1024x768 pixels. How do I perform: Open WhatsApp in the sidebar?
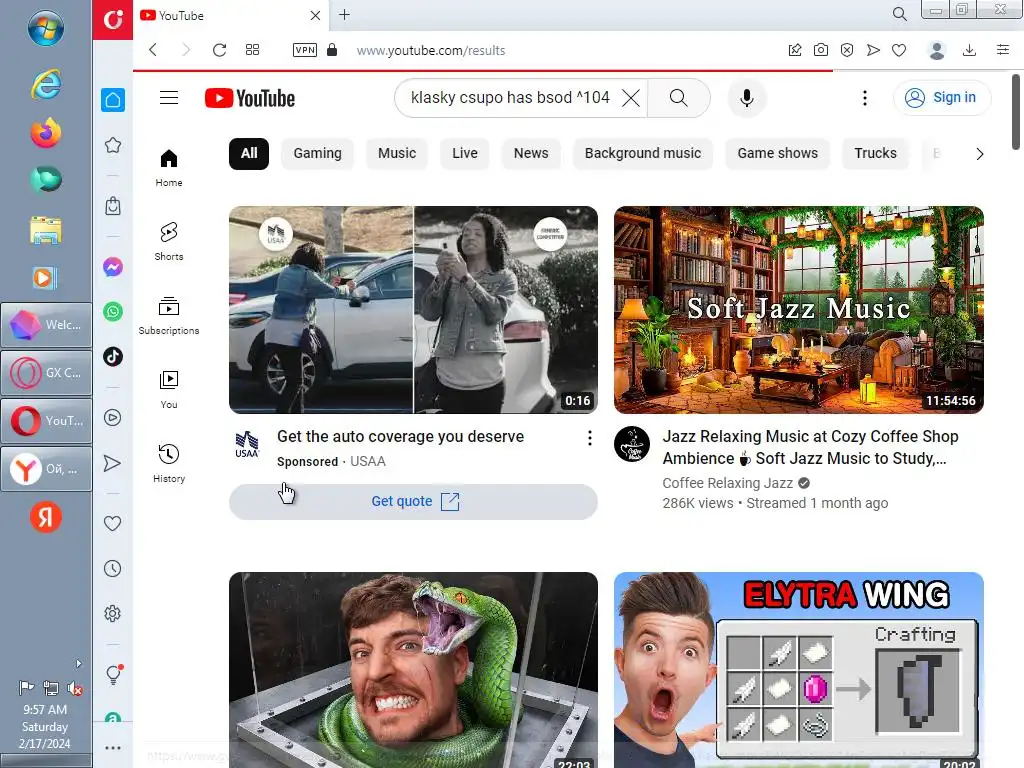coord(113,312)
